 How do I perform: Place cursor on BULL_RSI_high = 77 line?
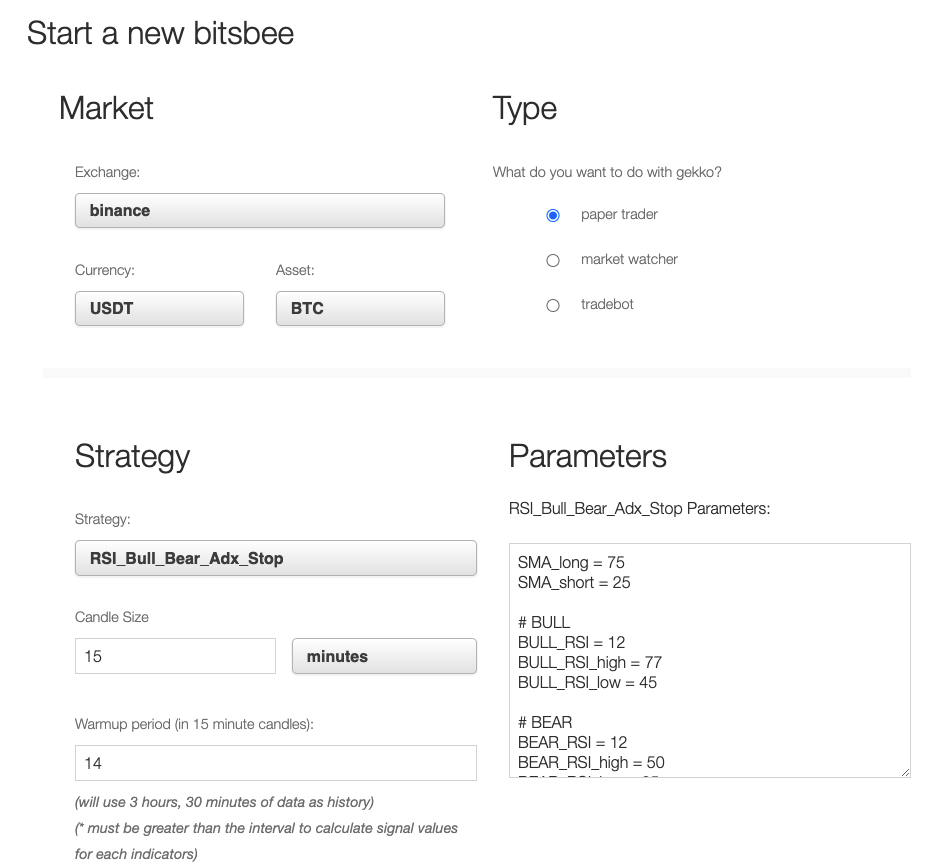(x=589, y=662)
